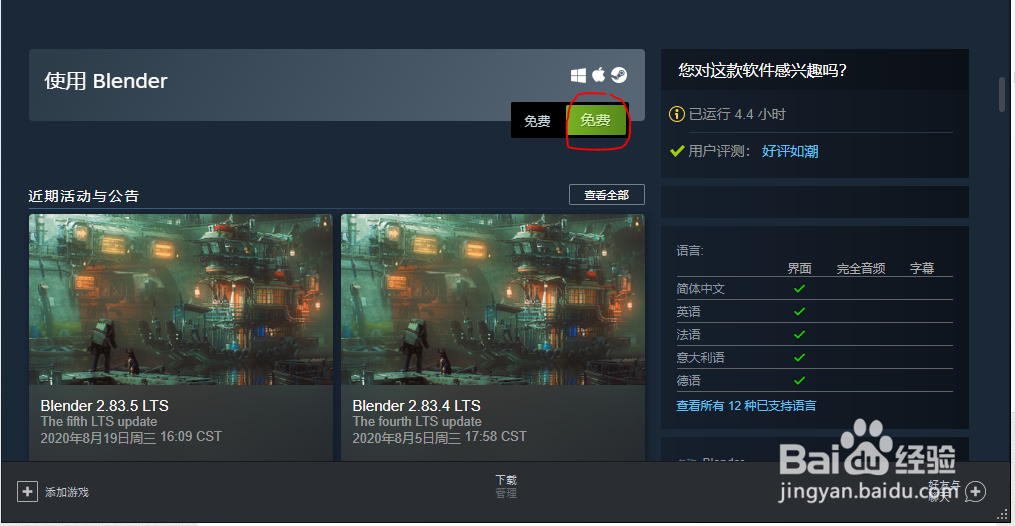
Task: Click the plus icon for 添加游戏
Action: 27,492
